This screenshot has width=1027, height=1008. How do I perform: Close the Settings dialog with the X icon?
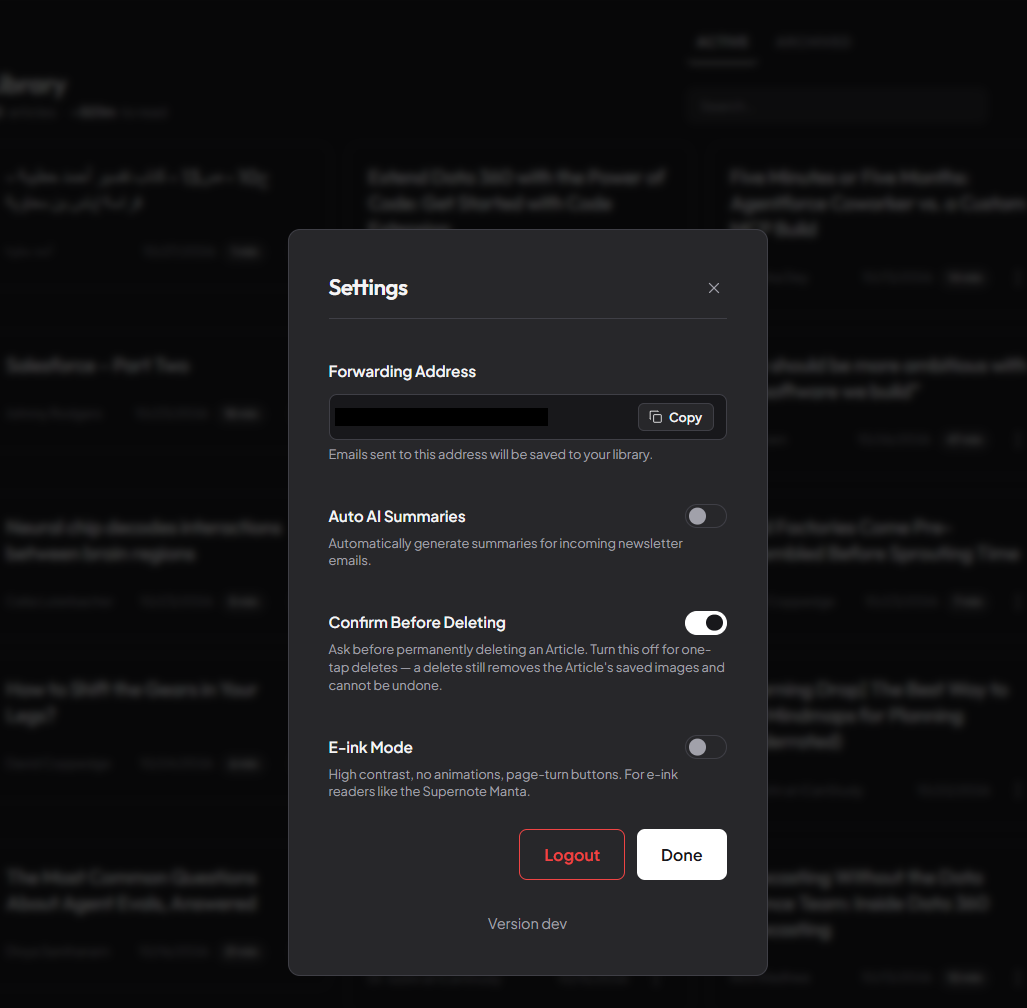(x=713, y=288)
